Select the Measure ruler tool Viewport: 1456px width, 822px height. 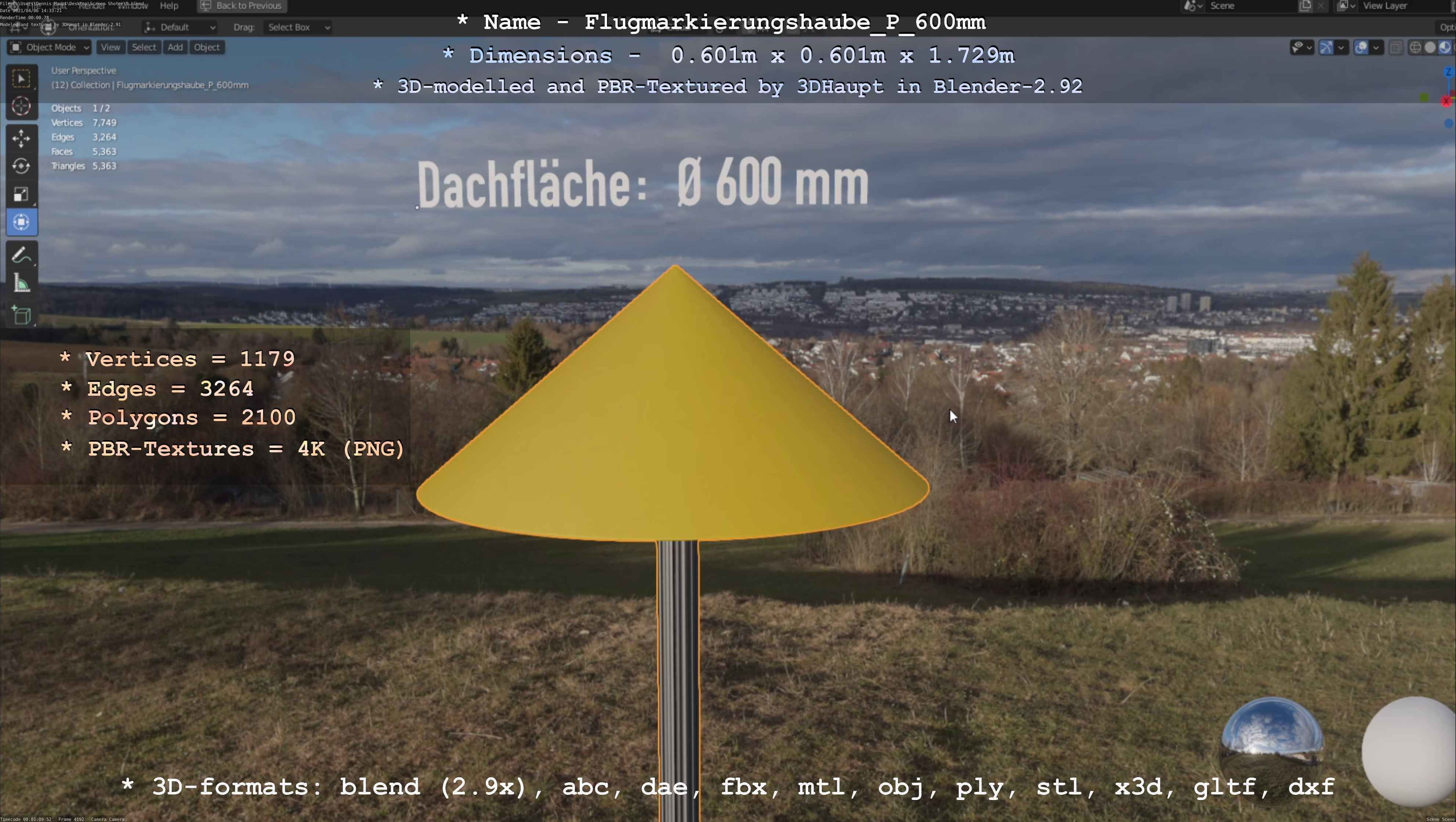(21, 283)
